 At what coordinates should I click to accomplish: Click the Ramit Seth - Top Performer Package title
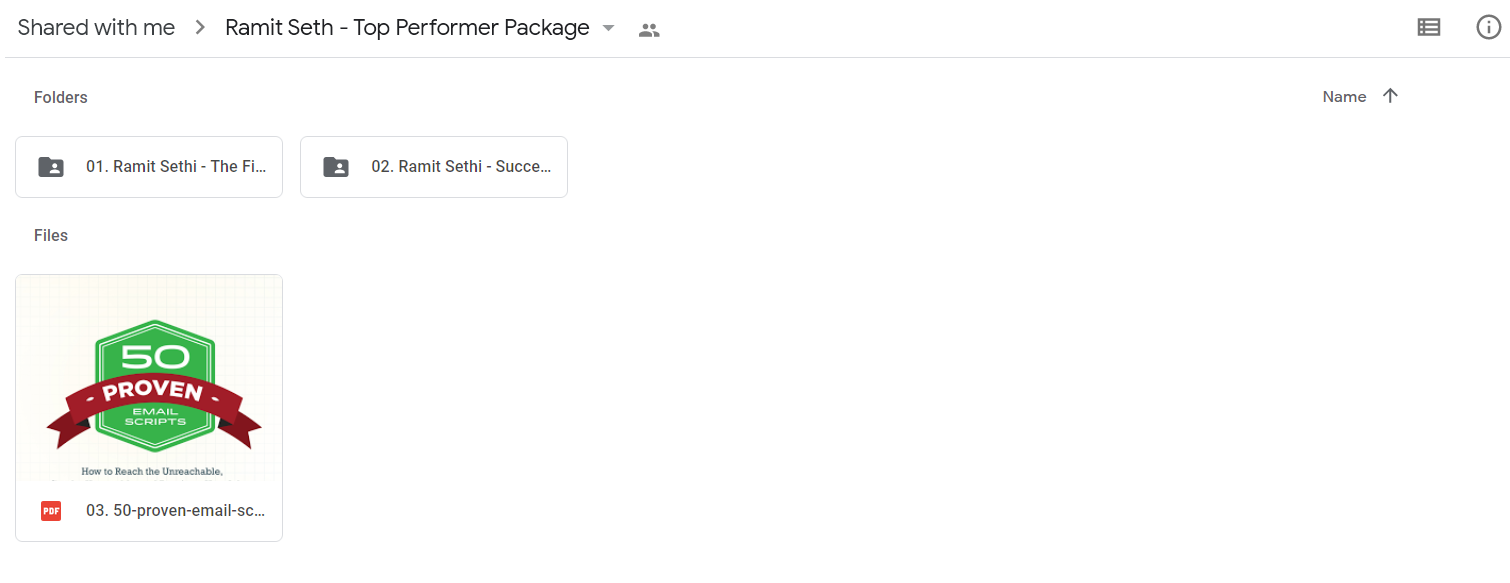(407, 28)
